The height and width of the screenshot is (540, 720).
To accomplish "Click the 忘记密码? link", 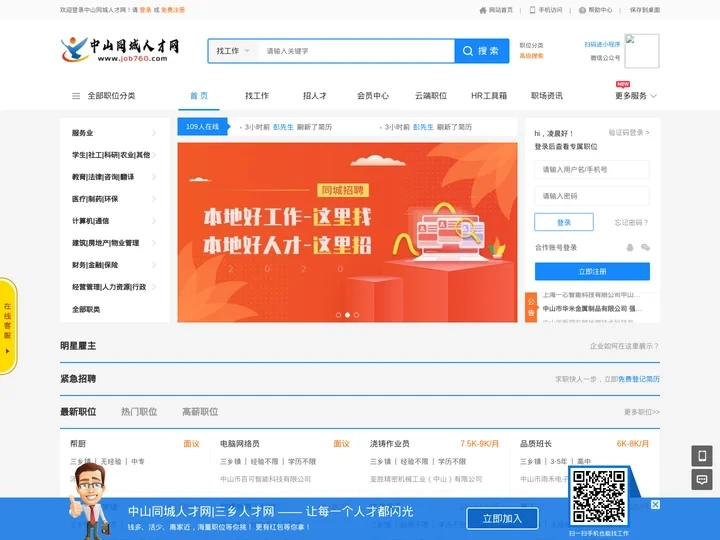I will (x=631, y=223).
